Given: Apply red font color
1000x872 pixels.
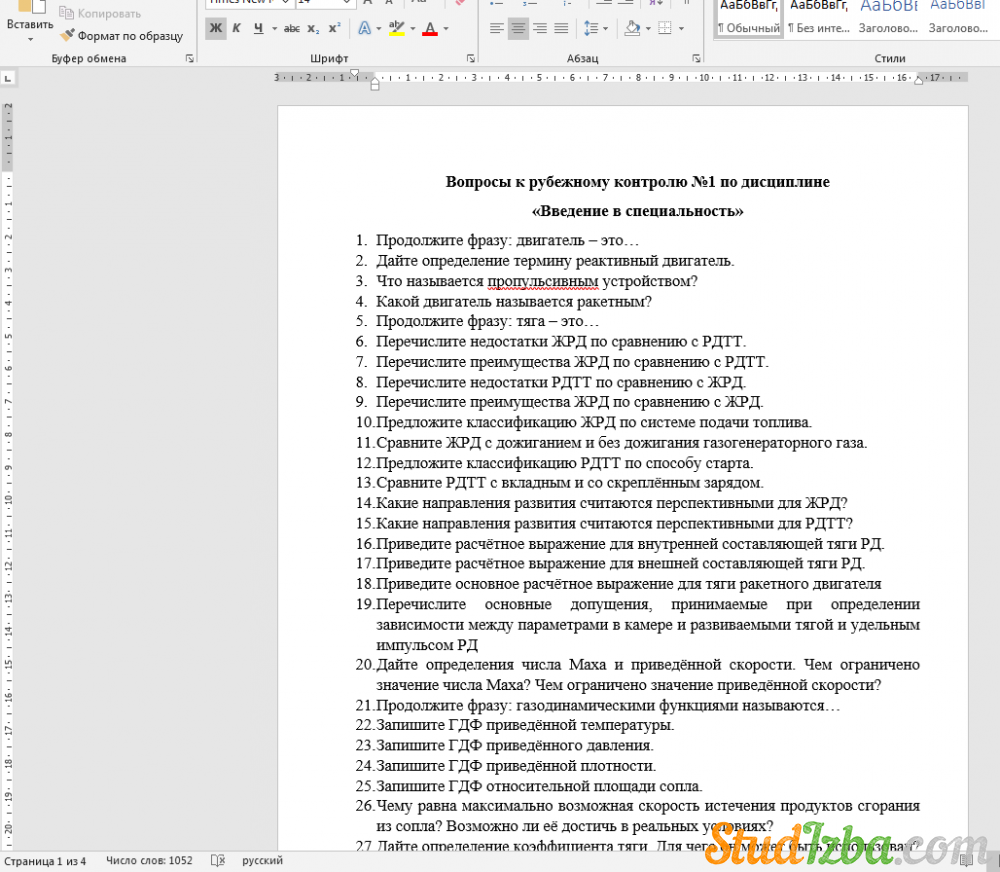Looking at the screenshot, I should click(x=430, y=28).
